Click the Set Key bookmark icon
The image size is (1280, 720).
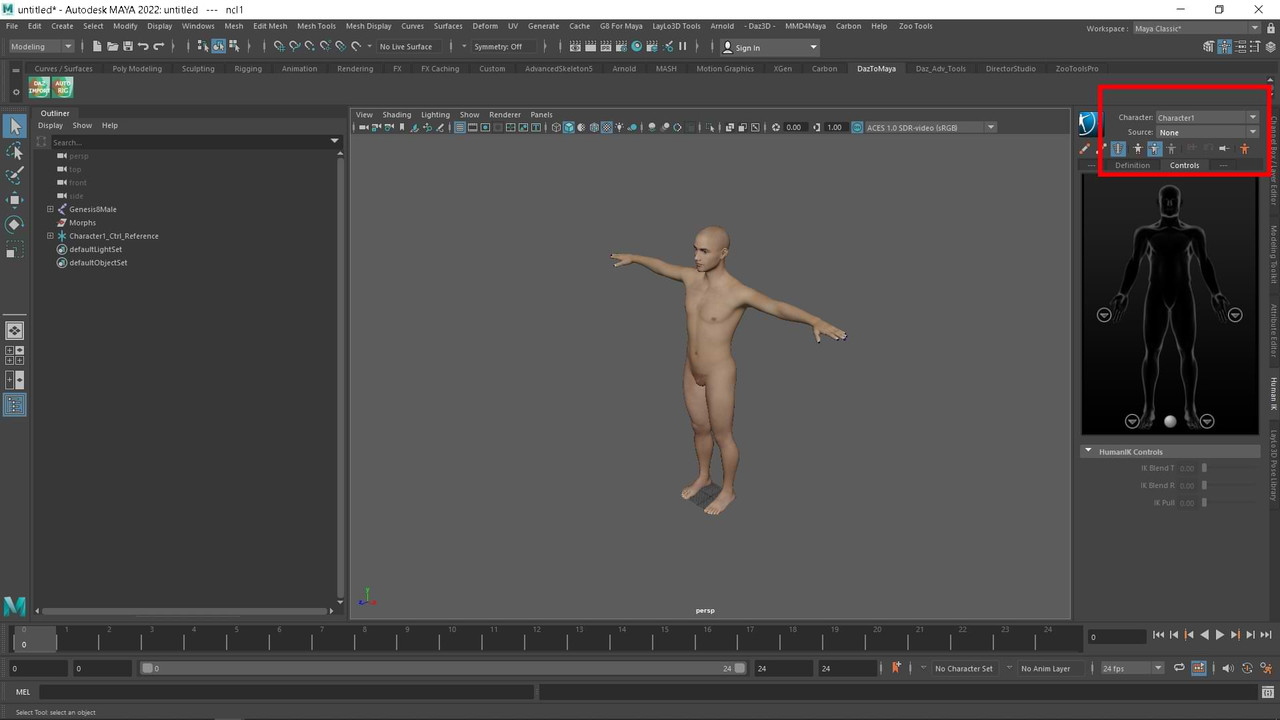pos(896,667)
